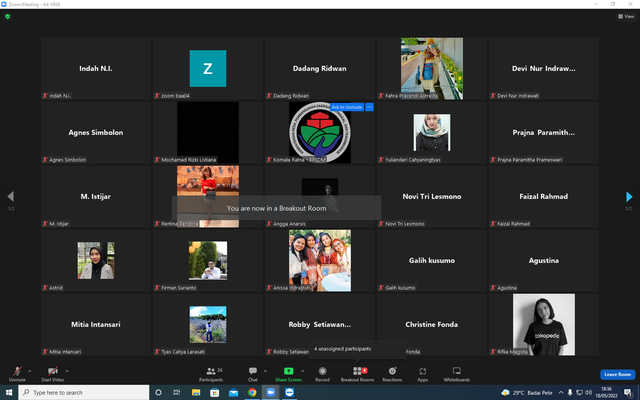Expand share options arrow beside Share Screen

click(302, 371)
